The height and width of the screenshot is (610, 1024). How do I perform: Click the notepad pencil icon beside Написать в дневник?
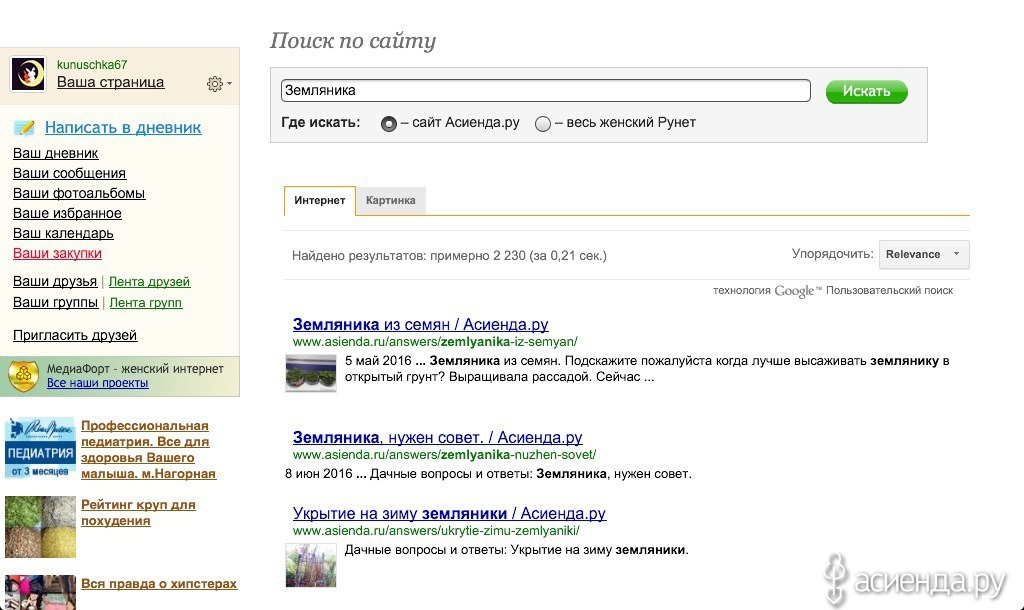click(x=24, y=127)
